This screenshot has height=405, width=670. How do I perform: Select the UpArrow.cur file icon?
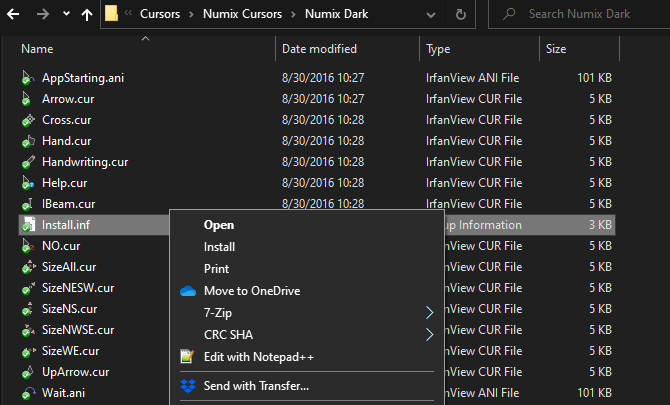(x=27, y=372)
